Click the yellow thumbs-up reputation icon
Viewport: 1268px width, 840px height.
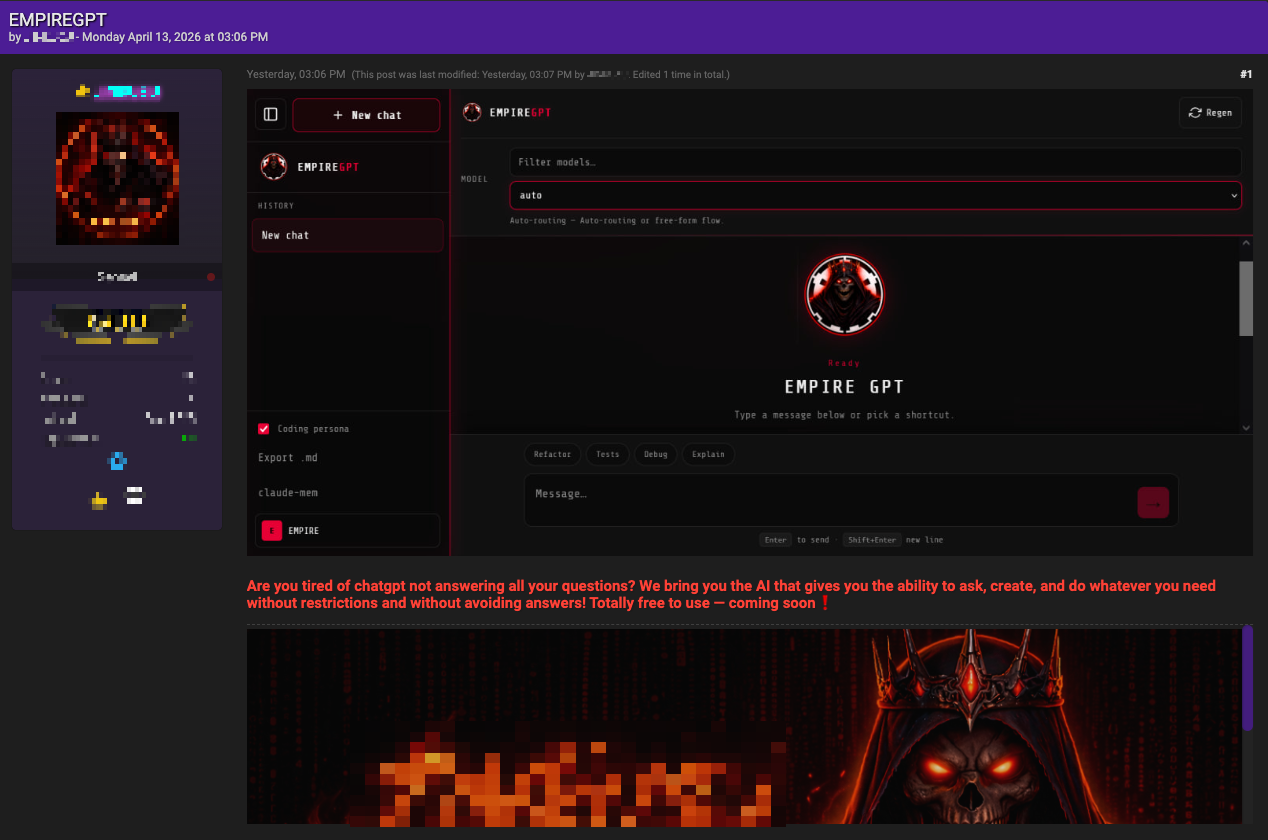(x=99, y=500)
